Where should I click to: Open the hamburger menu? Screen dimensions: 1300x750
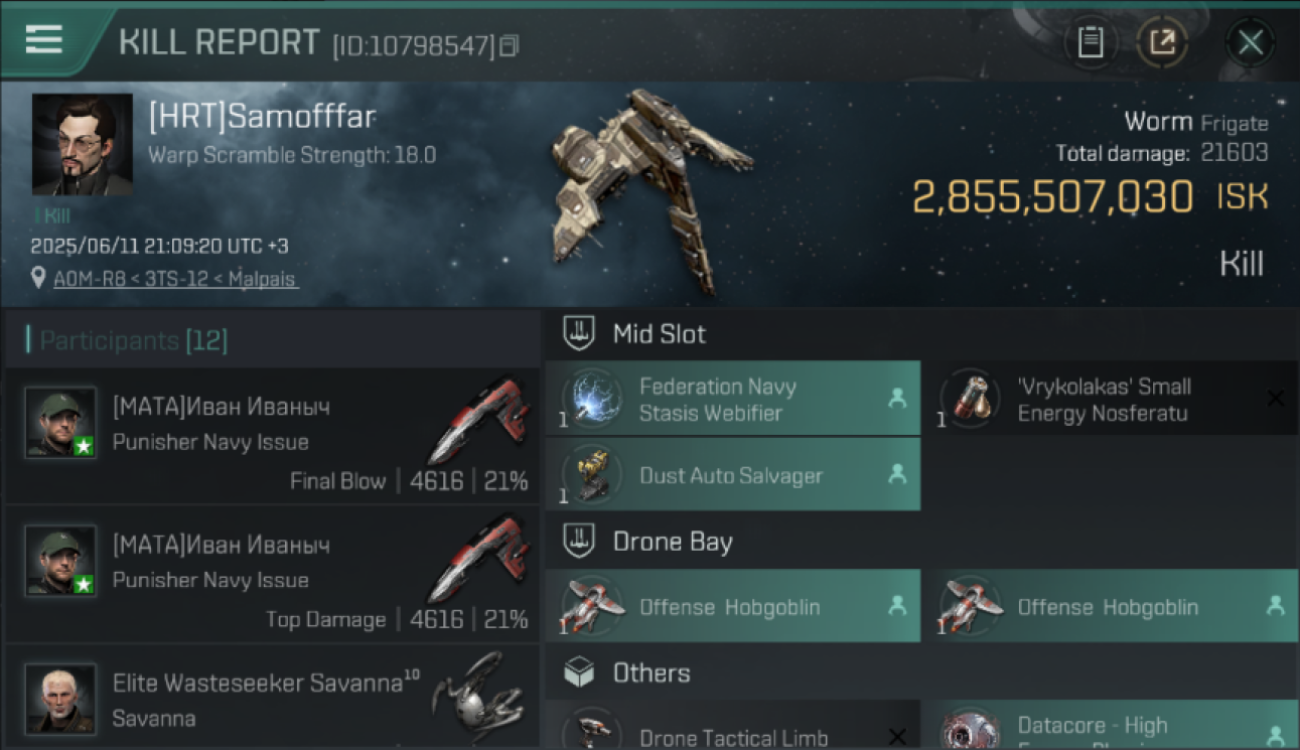coord(44,40)
